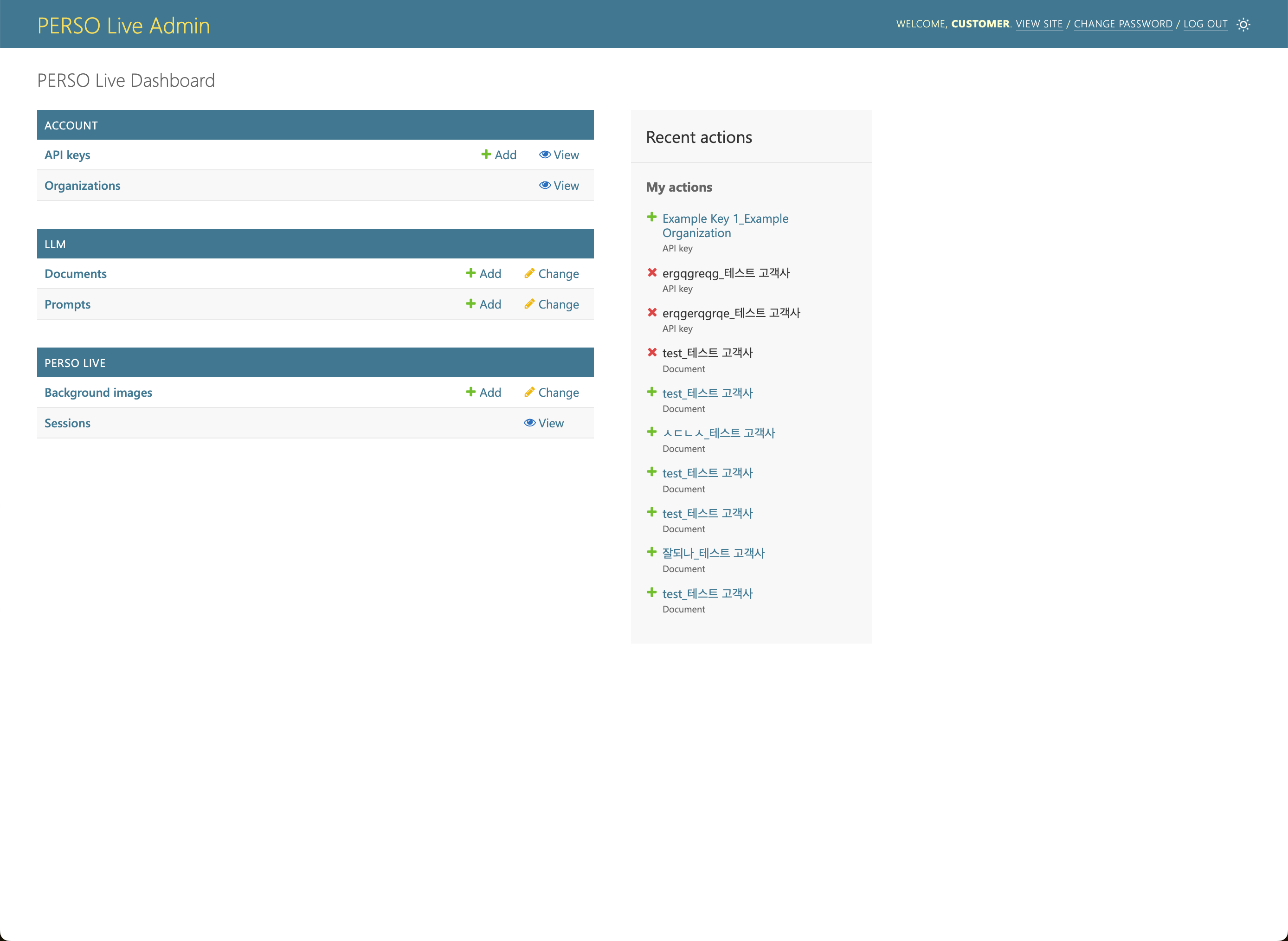The width and height of the screenshot is (1288, 941).
Task: Click the eye View icon for Sessions
Action: [x=529, y=423]
